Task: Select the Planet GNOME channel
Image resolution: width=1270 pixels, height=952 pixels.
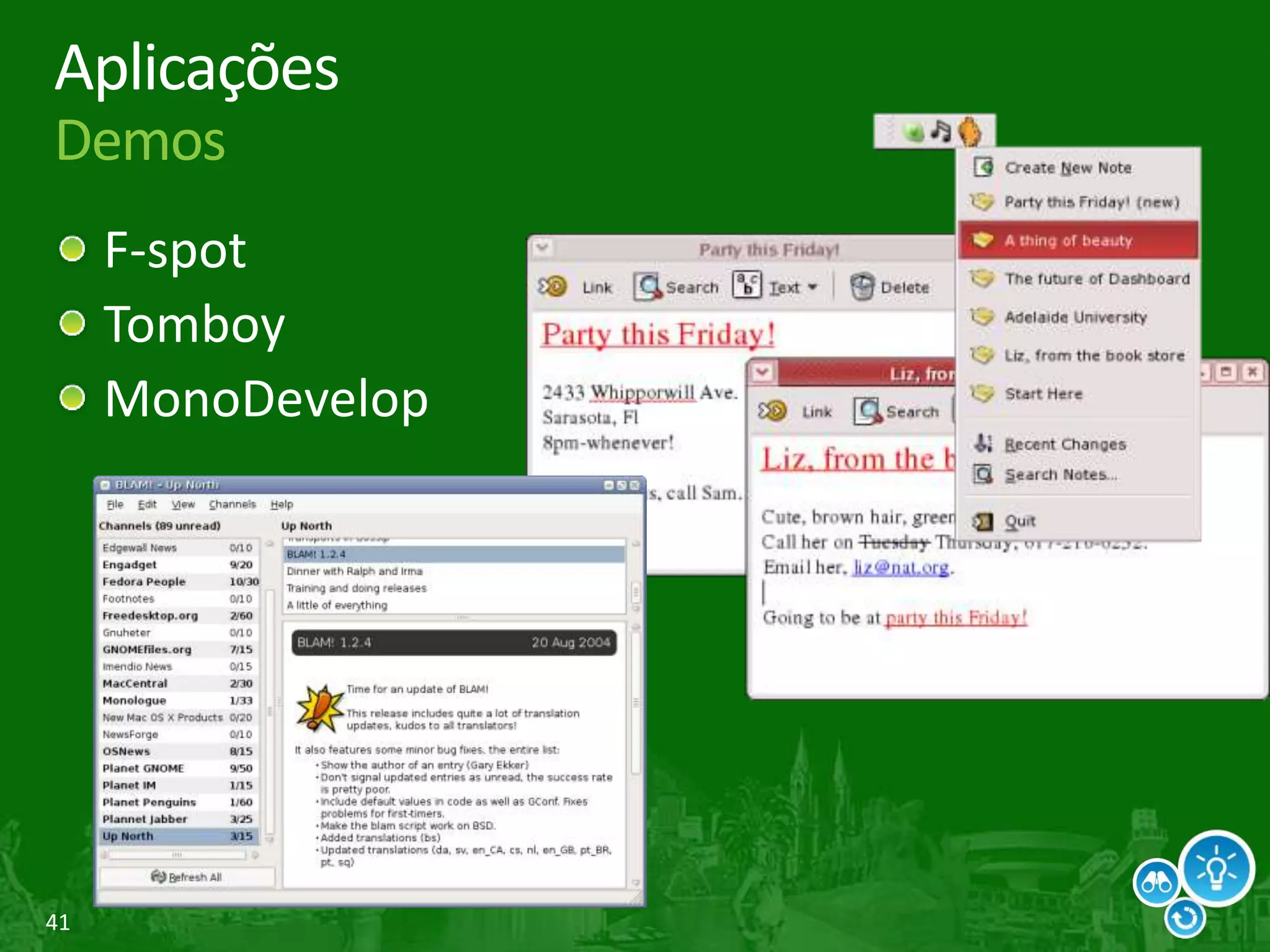Action: click(x=178, y=768)
